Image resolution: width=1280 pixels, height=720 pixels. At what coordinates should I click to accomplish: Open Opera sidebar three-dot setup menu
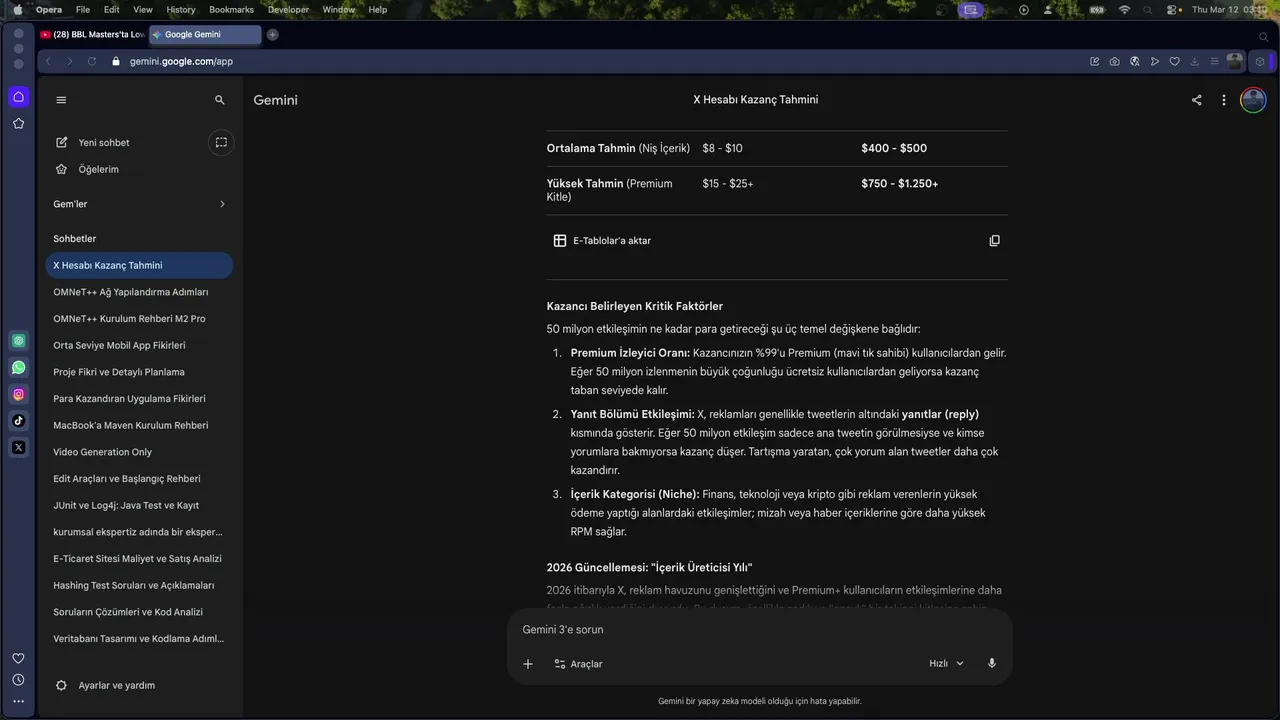[x=18, y=702]
